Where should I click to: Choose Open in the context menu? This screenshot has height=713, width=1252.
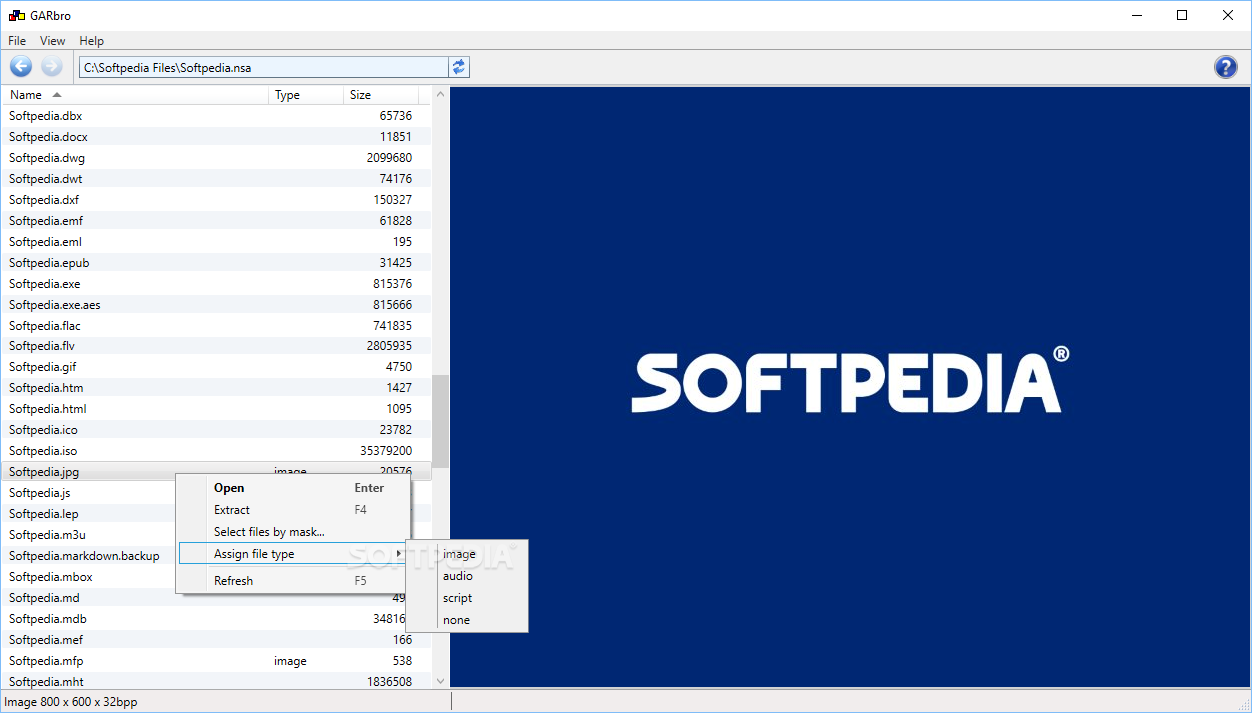[x=293, y=488]
